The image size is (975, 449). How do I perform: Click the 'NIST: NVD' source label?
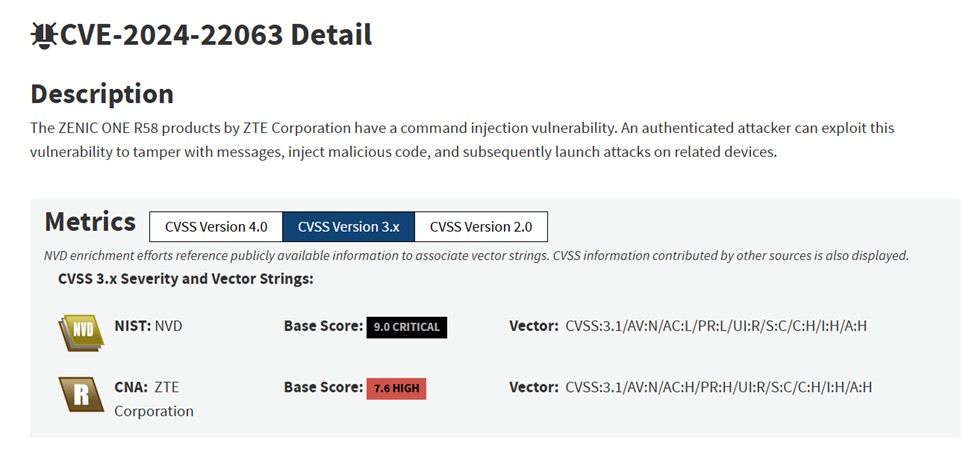148,326
